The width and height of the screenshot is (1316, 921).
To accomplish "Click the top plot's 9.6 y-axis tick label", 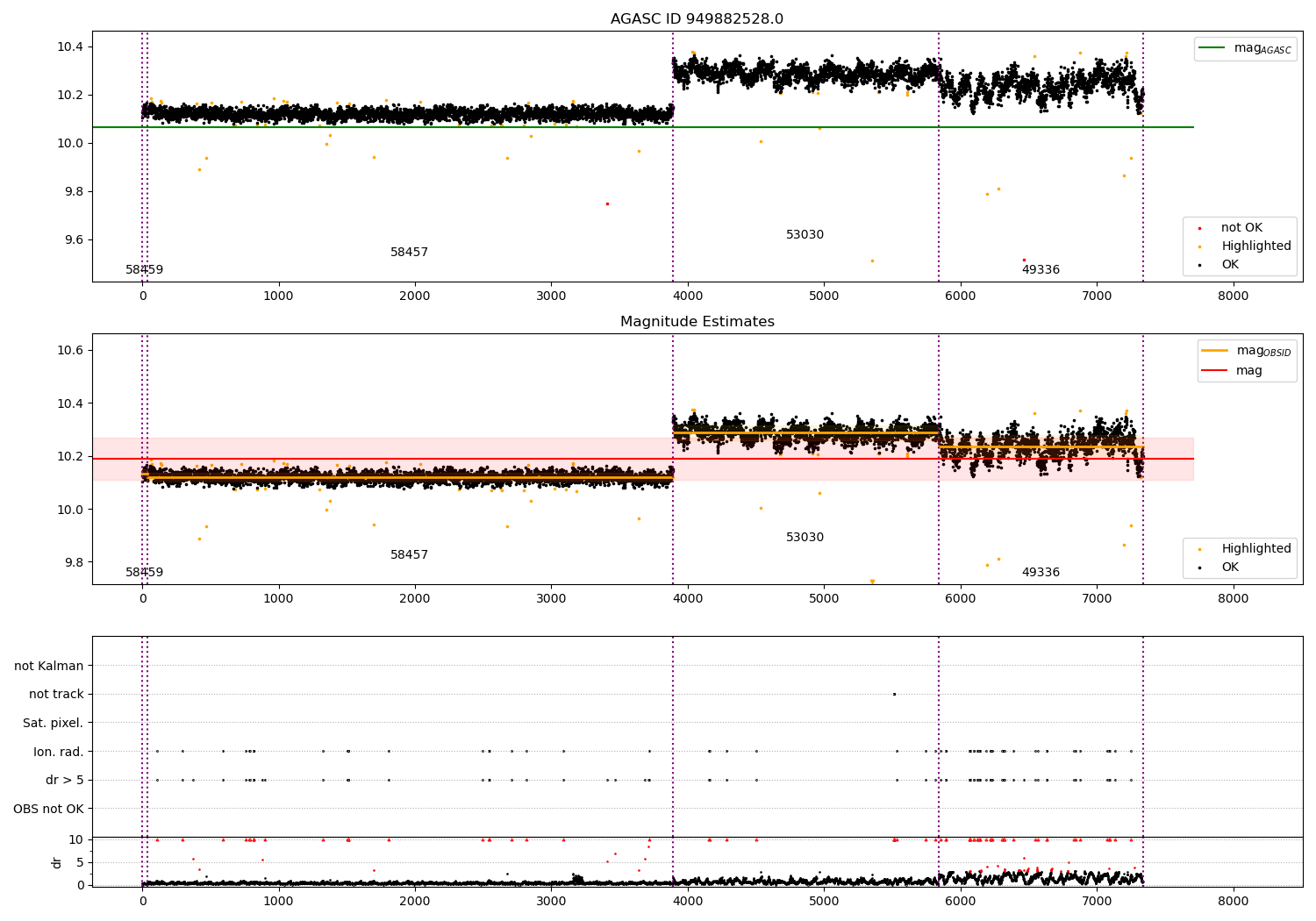I will pyautogui.click(x=74, y=240).
